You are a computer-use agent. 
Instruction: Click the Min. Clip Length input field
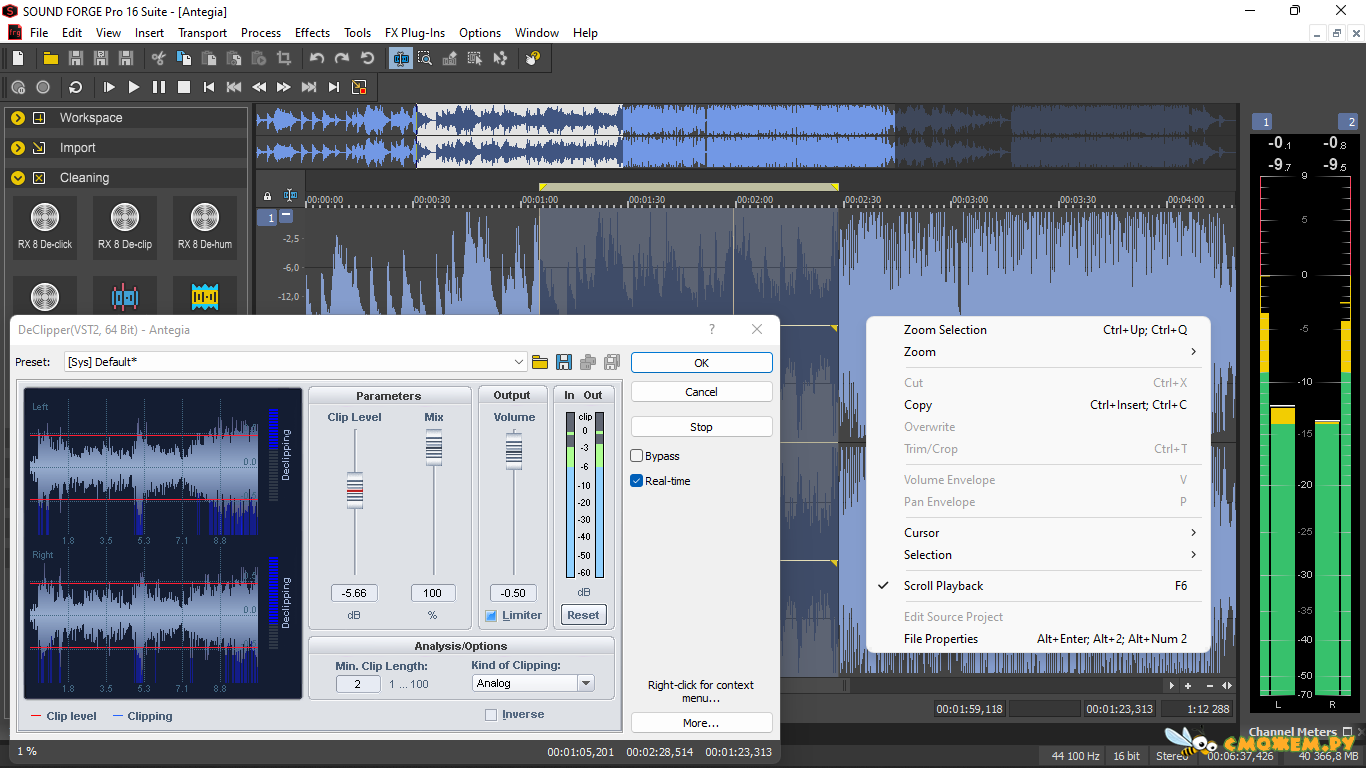coord(358,684)
